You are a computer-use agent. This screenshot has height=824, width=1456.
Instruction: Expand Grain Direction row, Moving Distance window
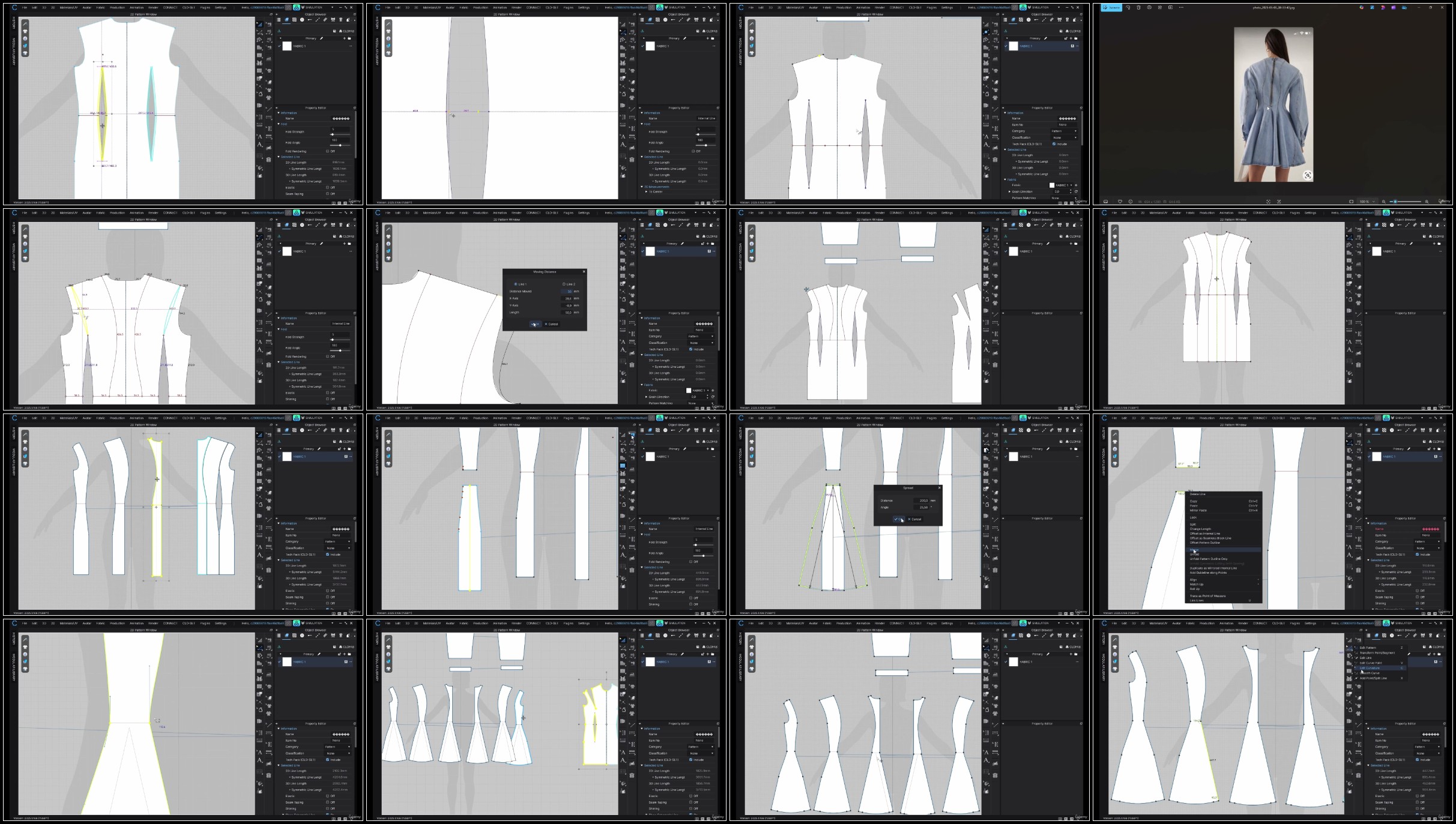pos(647,397)
